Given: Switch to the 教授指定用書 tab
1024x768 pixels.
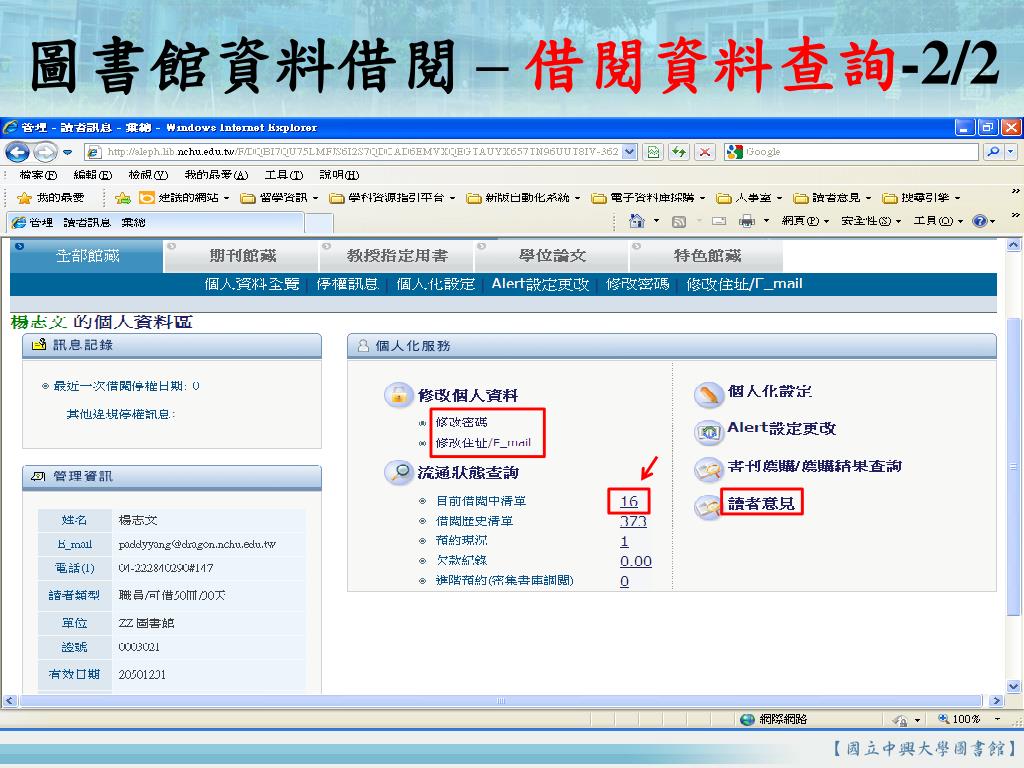Looking at the screenshot, I should [397, 256].
